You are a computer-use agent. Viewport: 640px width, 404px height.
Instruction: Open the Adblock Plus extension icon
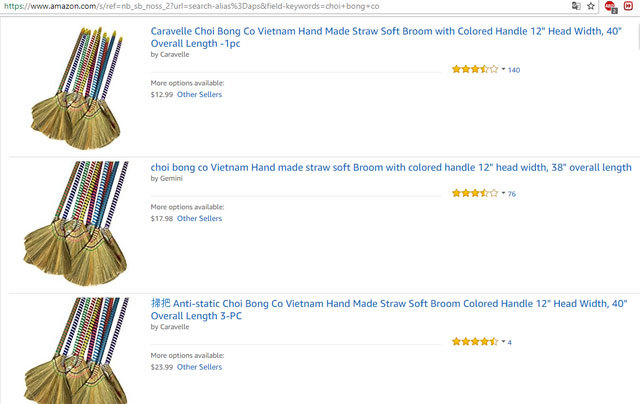point(610,6)
